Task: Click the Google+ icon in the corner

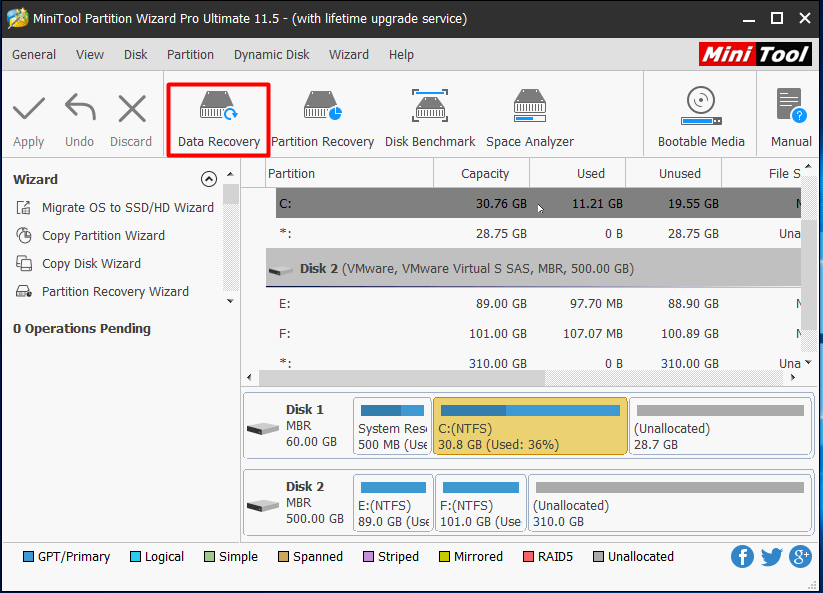Action: point(800,556)
